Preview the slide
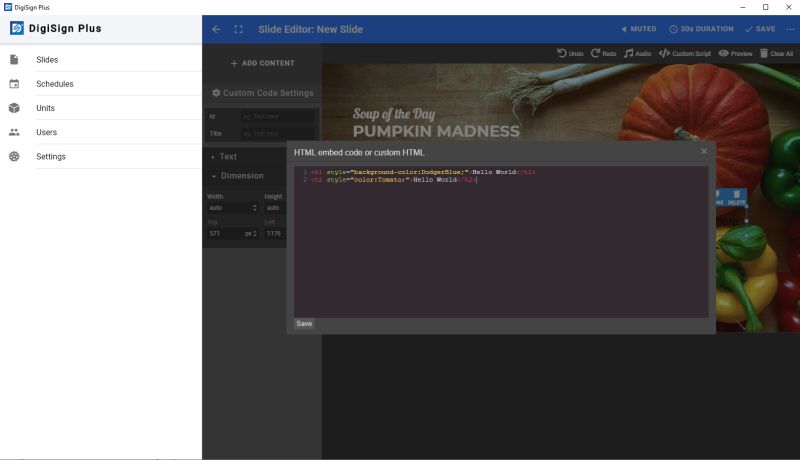Viewport: 800px width, 460px height. pyautogui.click(x=735, y=53)
